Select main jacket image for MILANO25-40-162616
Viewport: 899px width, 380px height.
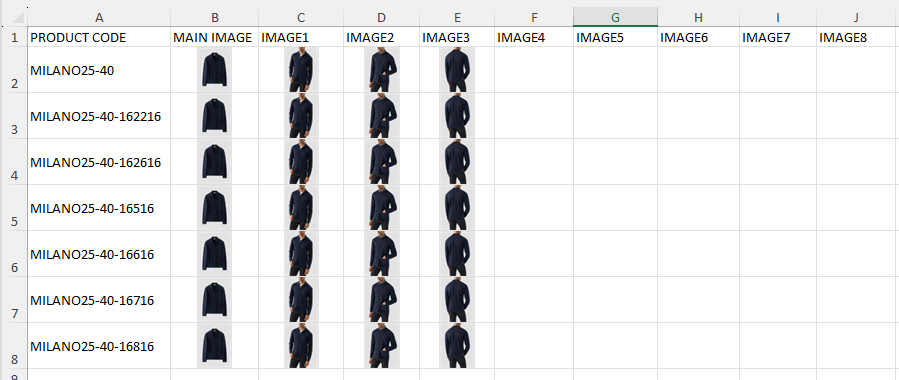click(214, 162)
